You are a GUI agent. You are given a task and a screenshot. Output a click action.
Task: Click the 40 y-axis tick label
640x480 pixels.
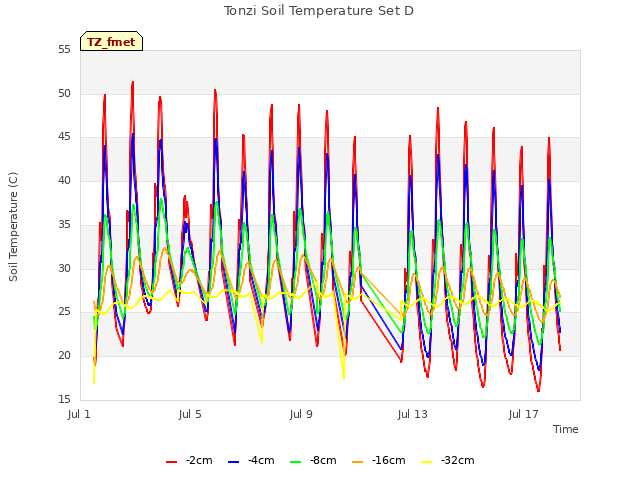pos(64,180)
